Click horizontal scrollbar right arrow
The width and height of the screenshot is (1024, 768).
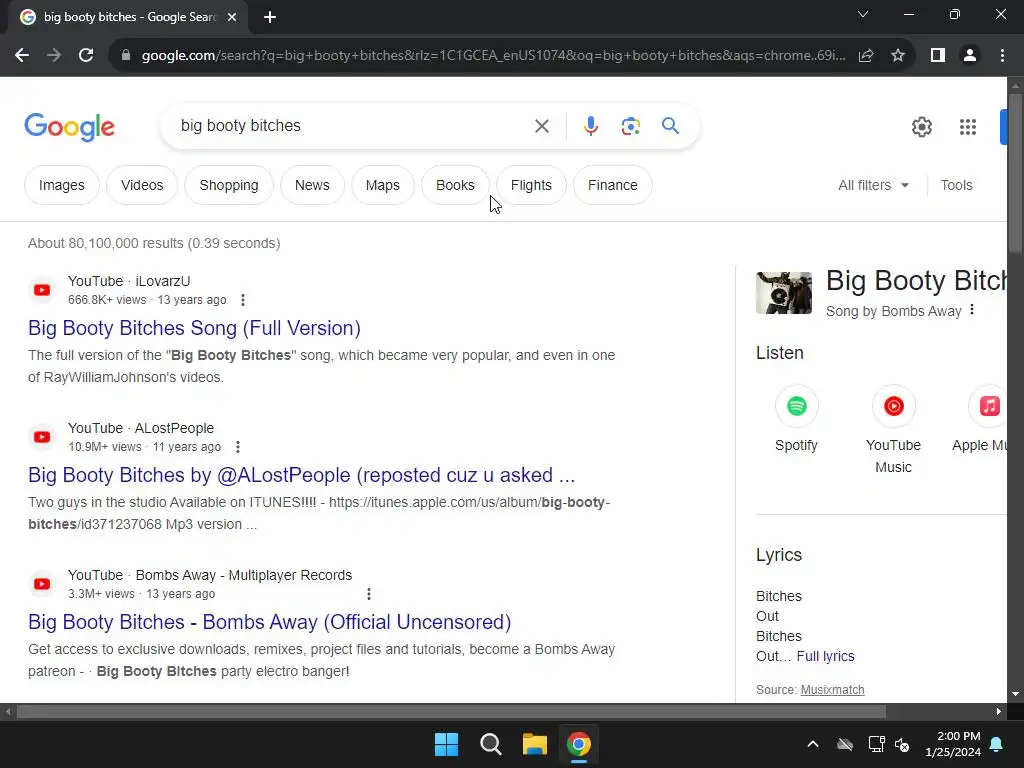[999, 711]
